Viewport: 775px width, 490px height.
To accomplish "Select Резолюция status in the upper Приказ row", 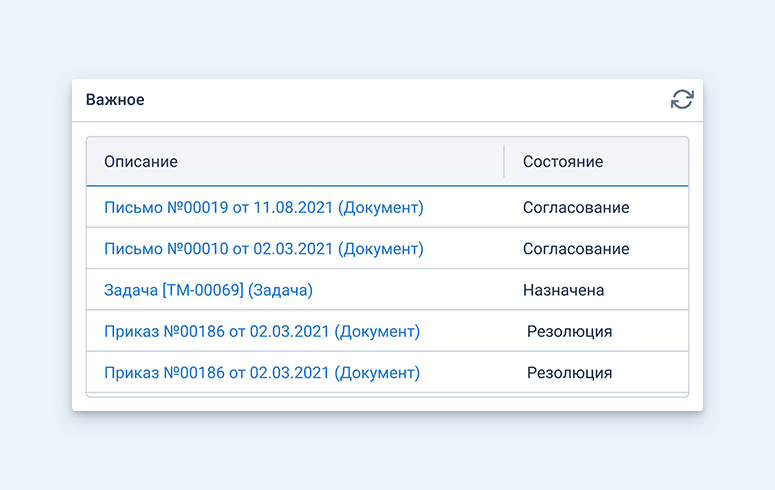I will click(x=569, y=331).
